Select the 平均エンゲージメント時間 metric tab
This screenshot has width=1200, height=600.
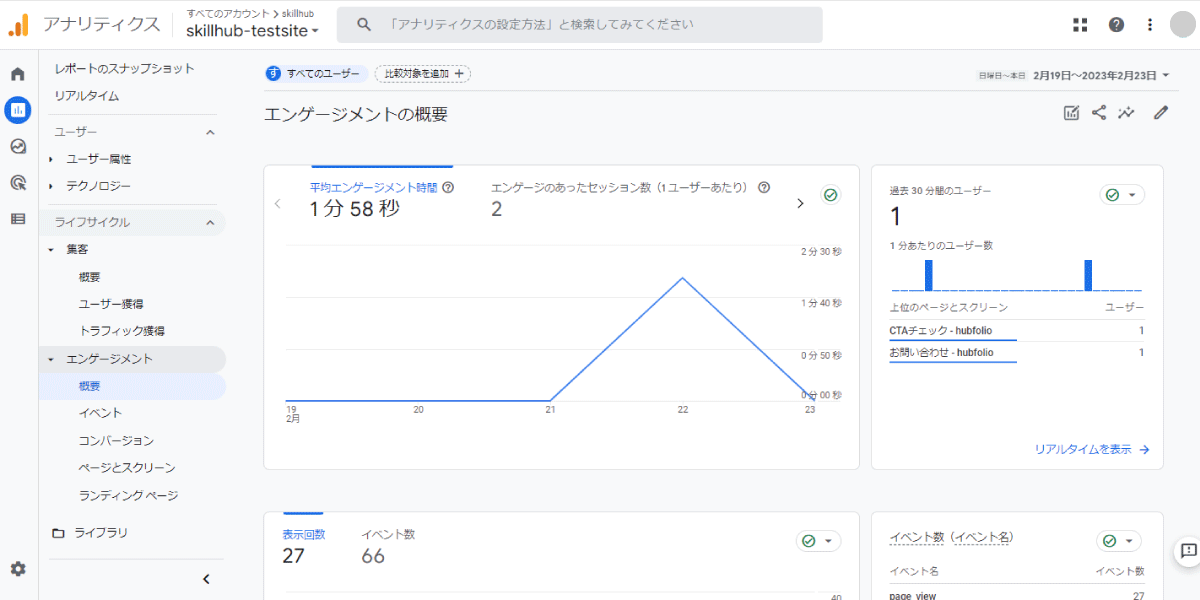pyautogui.click(x=382, y=199)
